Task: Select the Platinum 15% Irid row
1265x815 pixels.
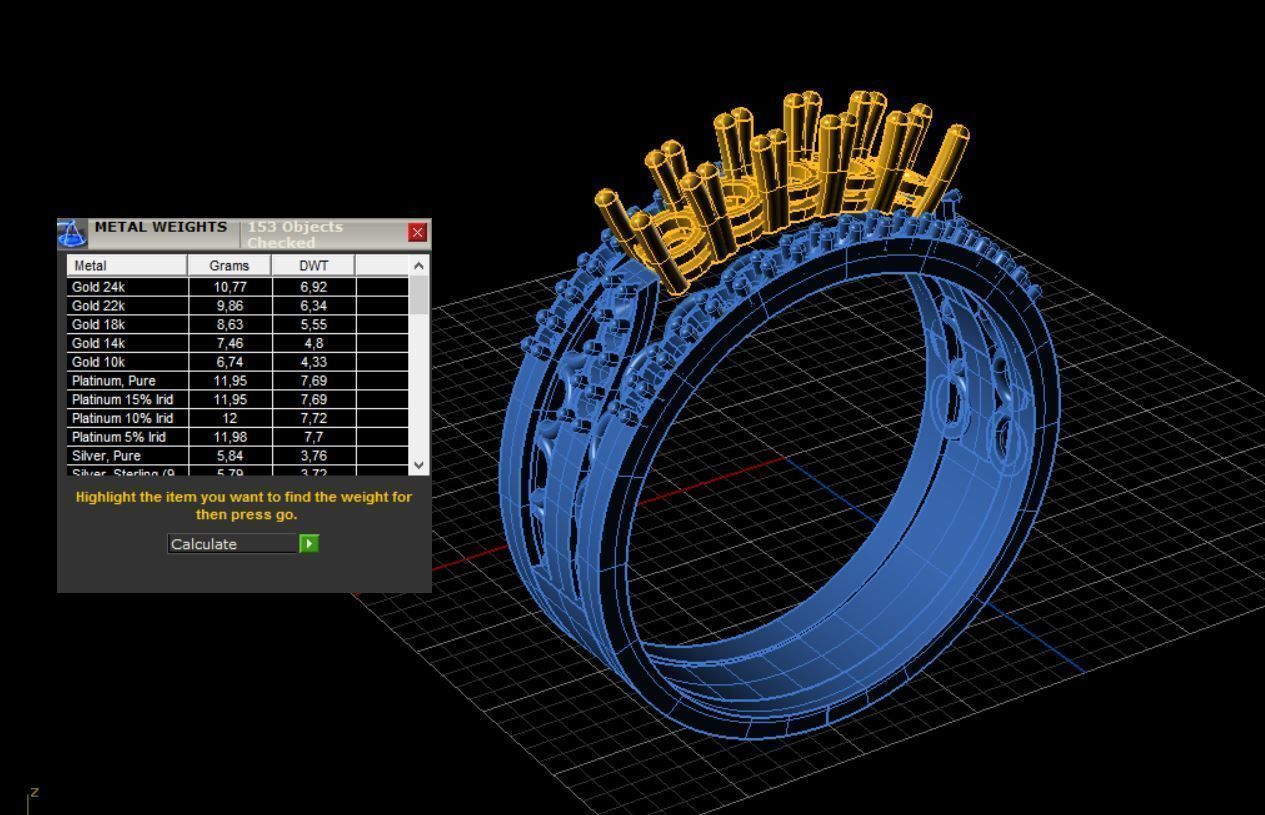Action: (x=238, y=400)
